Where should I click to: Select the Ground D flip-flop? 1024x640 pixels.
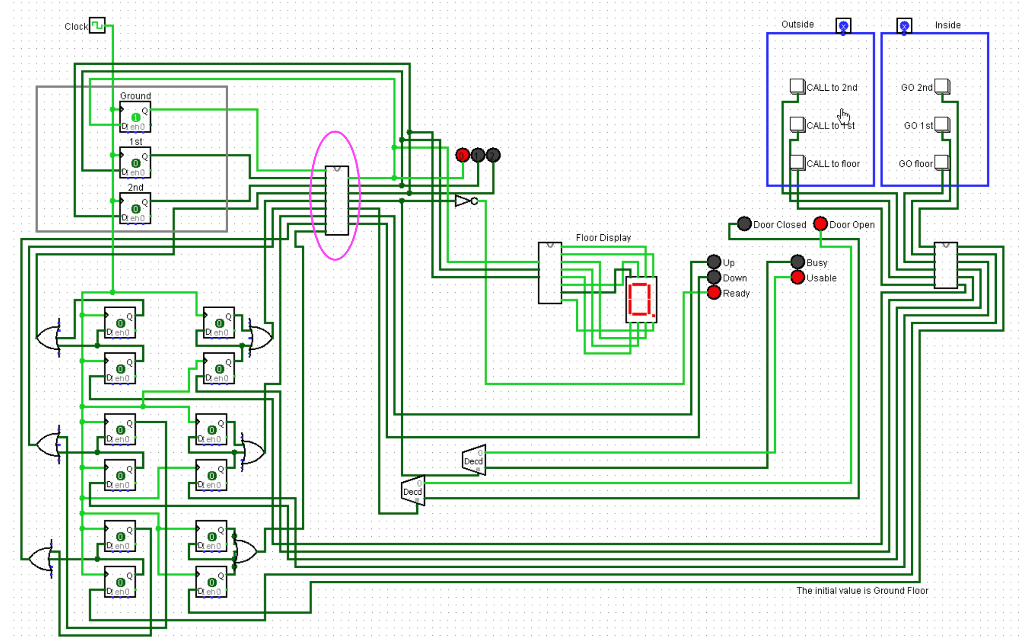(x=135, y=117)
